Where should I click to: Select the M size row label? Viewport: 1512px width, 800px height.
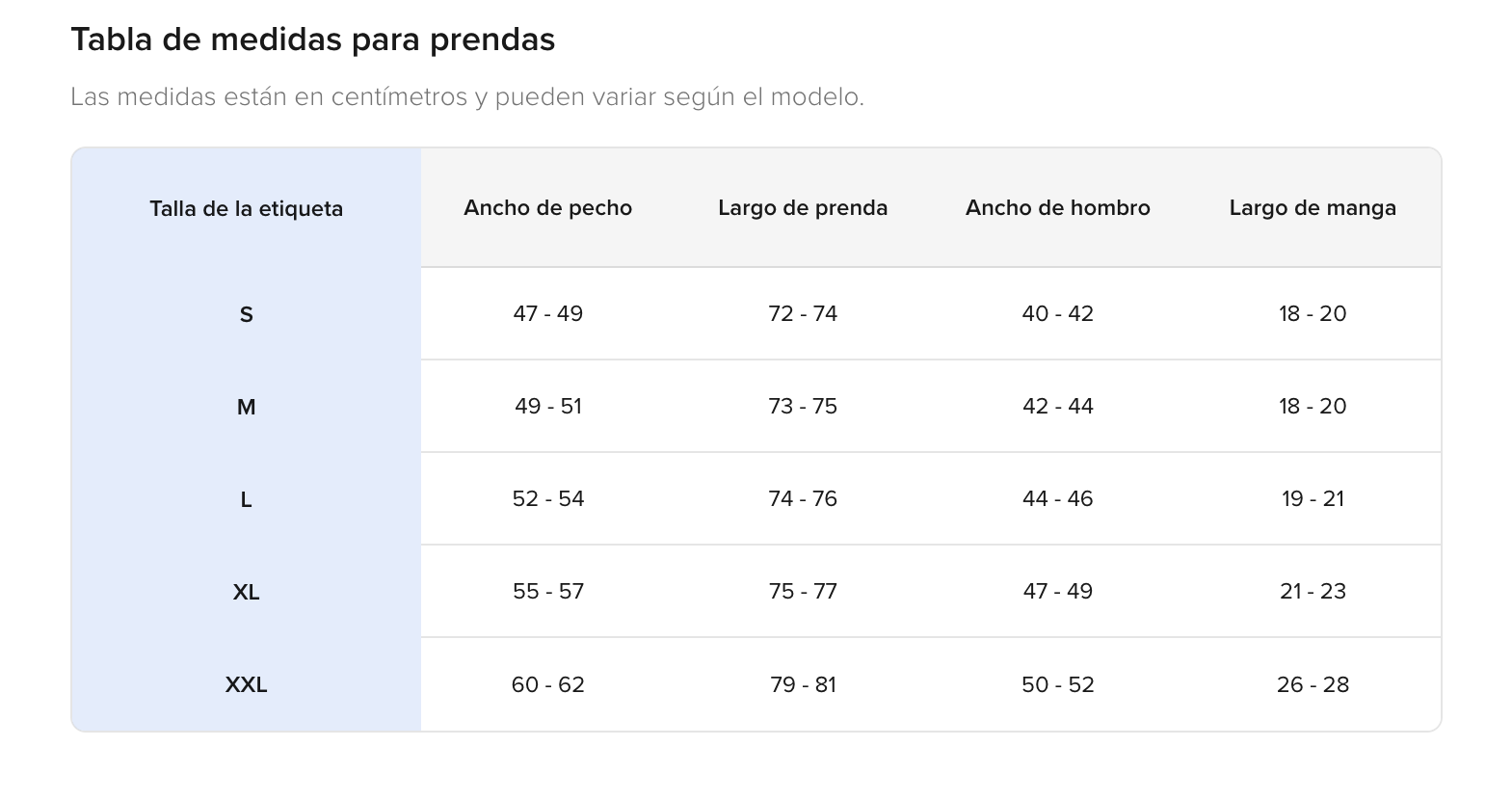(246, 407)
